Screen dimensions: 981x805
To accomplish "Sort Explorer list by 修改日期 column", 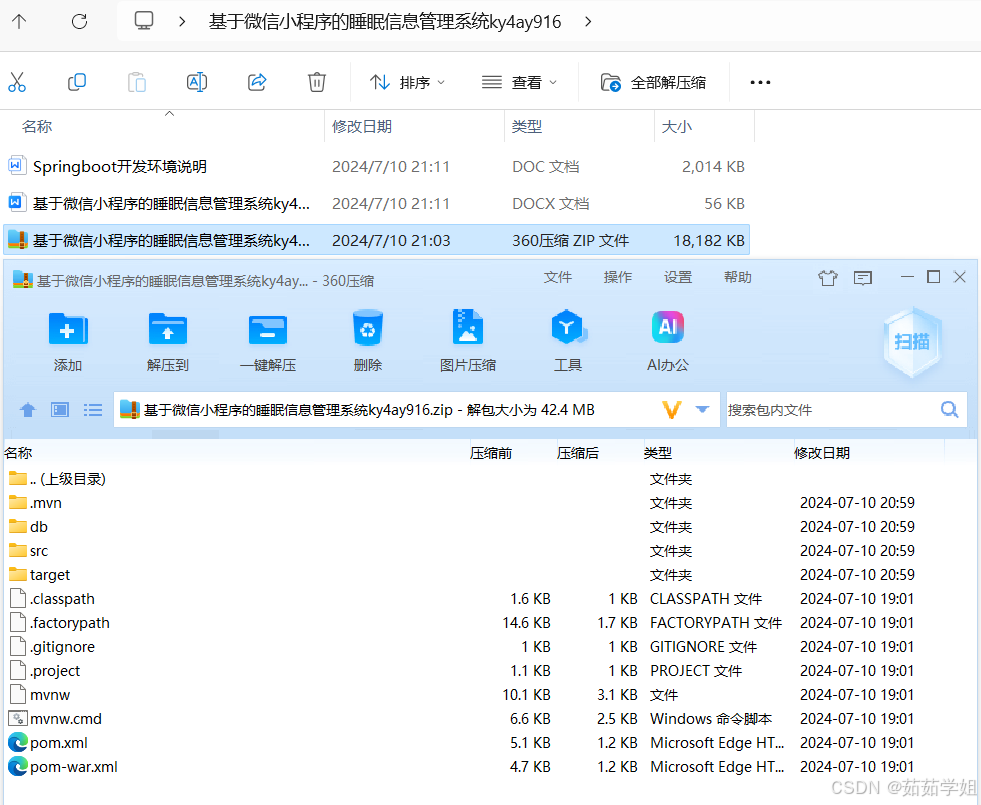I will click(362, 126).
